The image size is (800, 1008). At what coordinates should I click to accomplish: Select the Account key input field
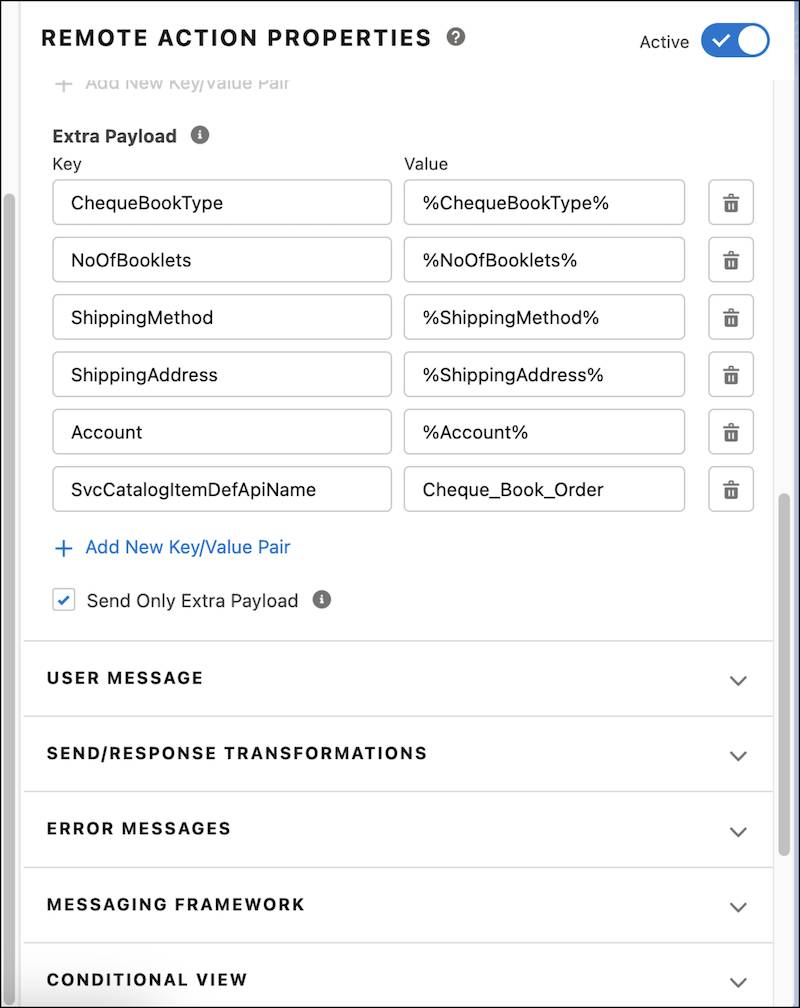click(221, 432)
